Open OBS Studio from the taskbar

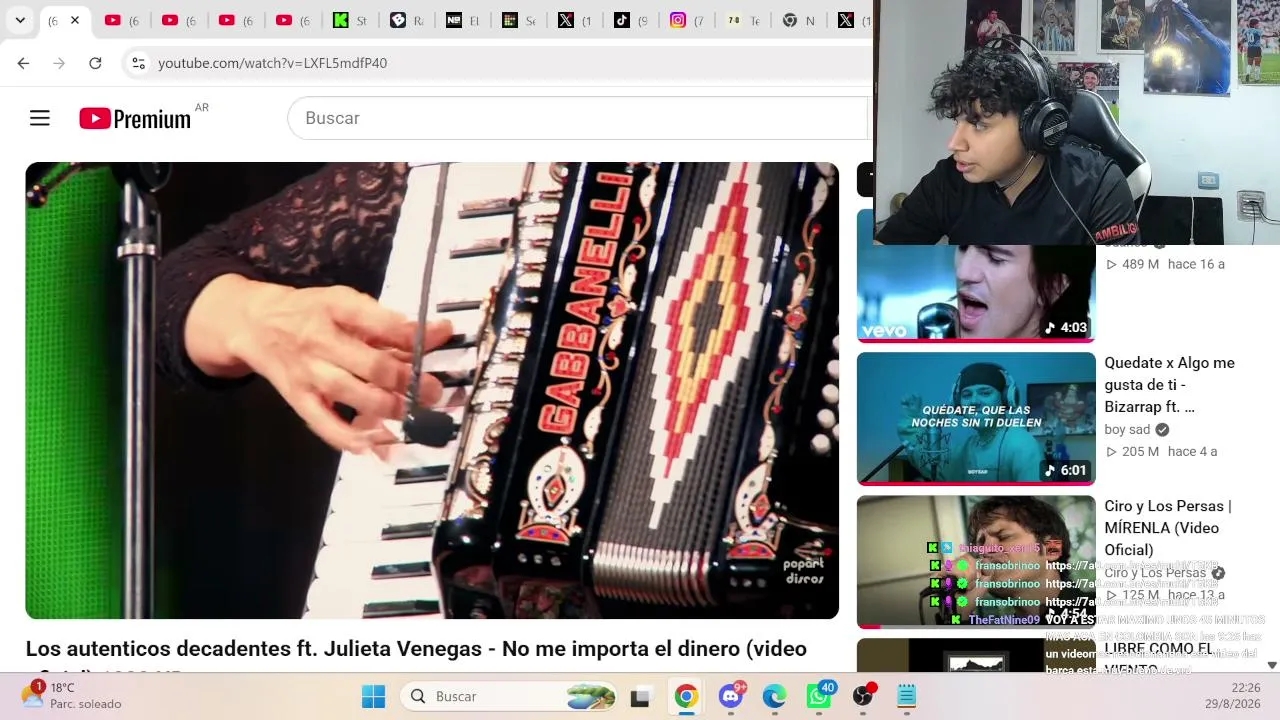pyautogui.click(x=863, y=696)
